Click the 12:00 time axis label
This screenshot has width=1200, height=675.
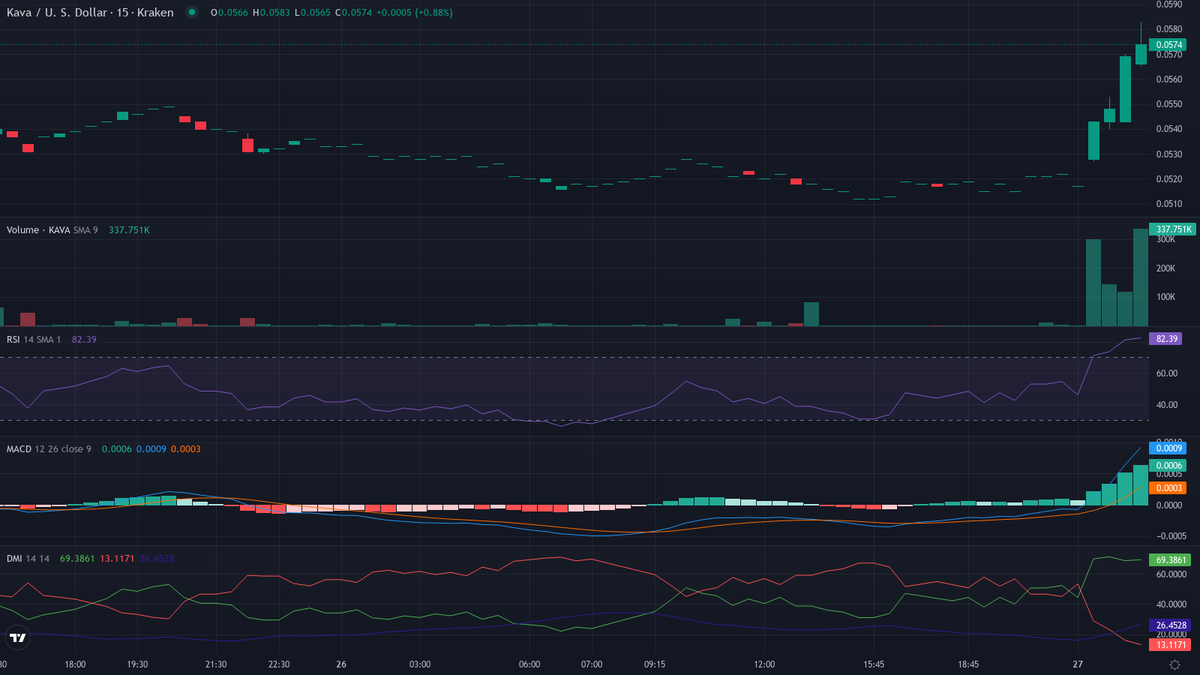coord(765,664)
